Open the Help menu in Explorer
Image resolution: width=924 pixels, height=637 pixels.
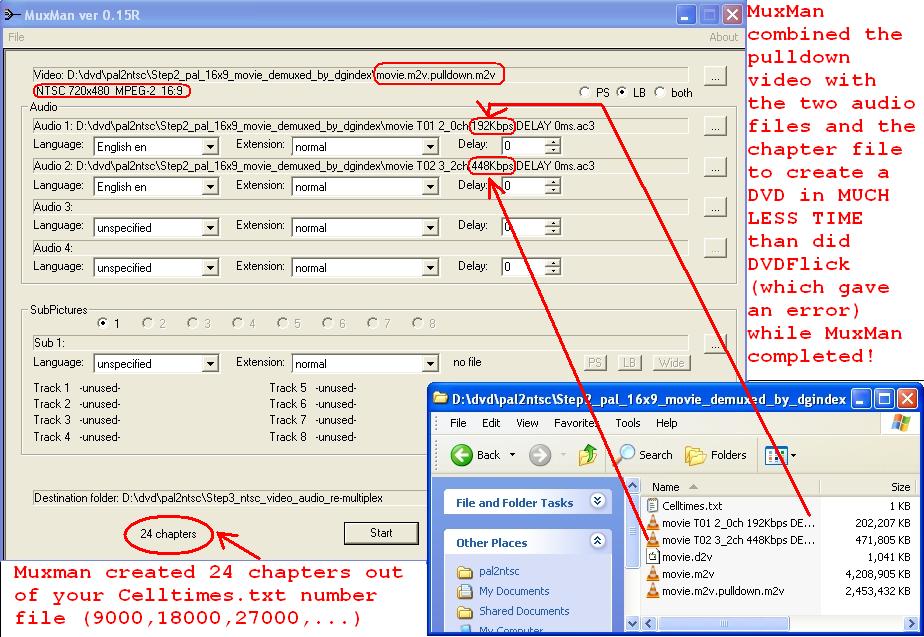point(666,423)
